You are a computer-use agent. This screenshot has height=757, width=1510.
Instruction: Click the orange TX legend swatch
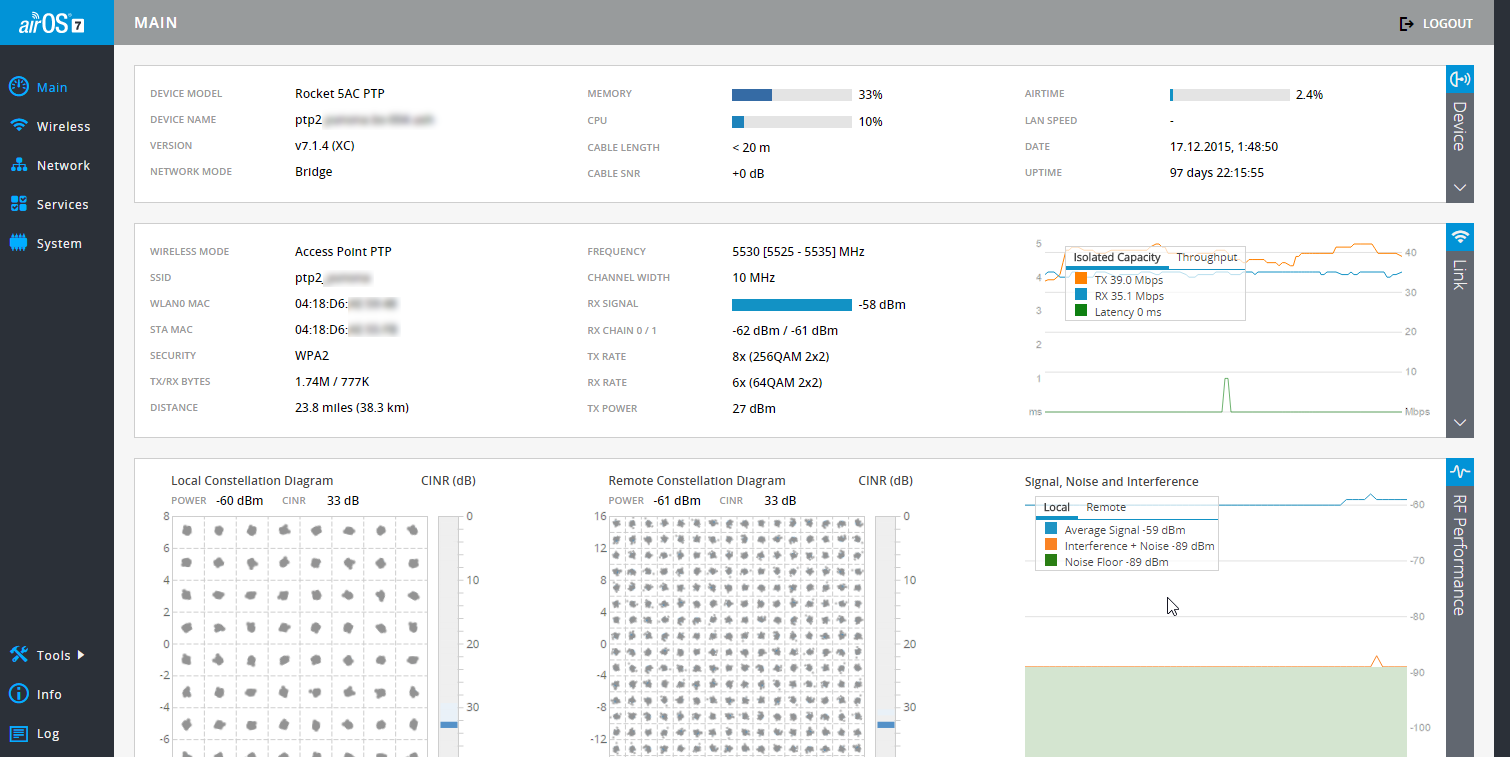coord(1081,280)
